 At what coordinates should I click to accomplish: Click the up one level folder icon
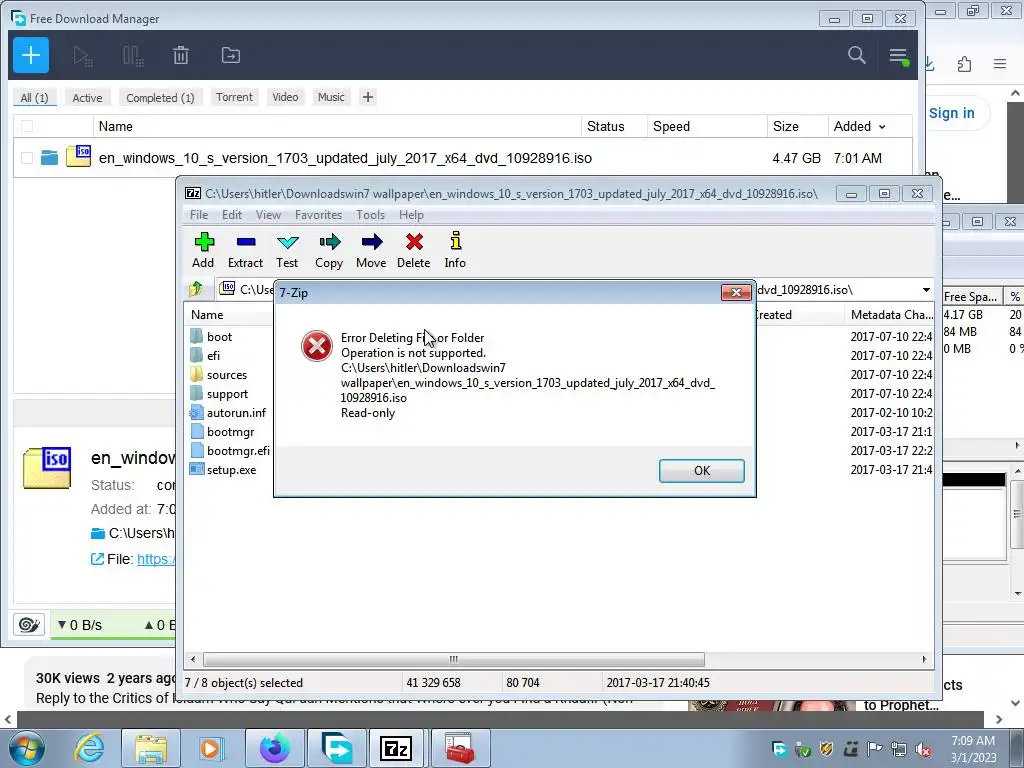[x=196, y=289]
